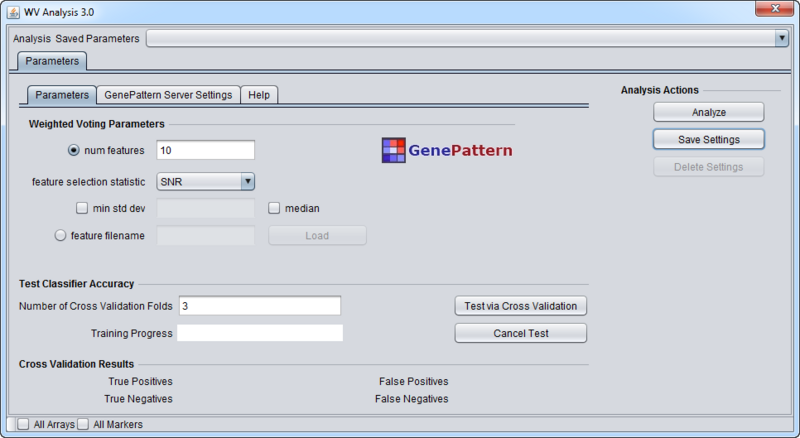800x438 pixels.
Task: Click the Analysis Actions heading
Action: 660,90
